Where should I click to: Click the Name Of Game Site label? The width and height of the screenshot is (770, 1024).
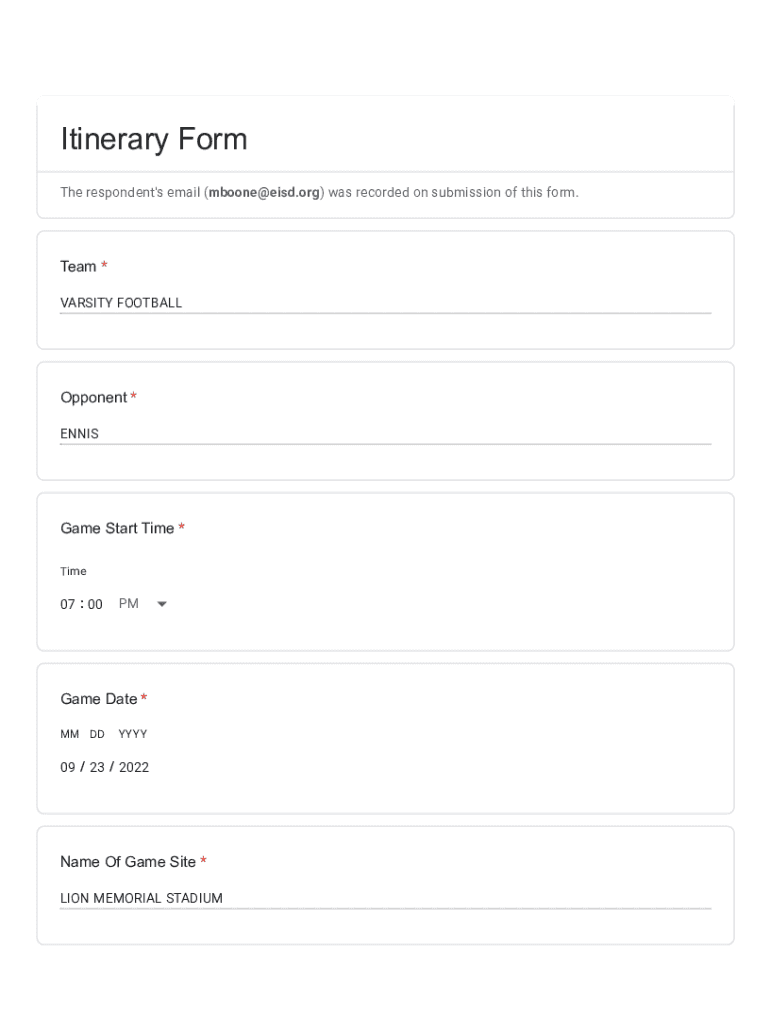coord(127,862)
